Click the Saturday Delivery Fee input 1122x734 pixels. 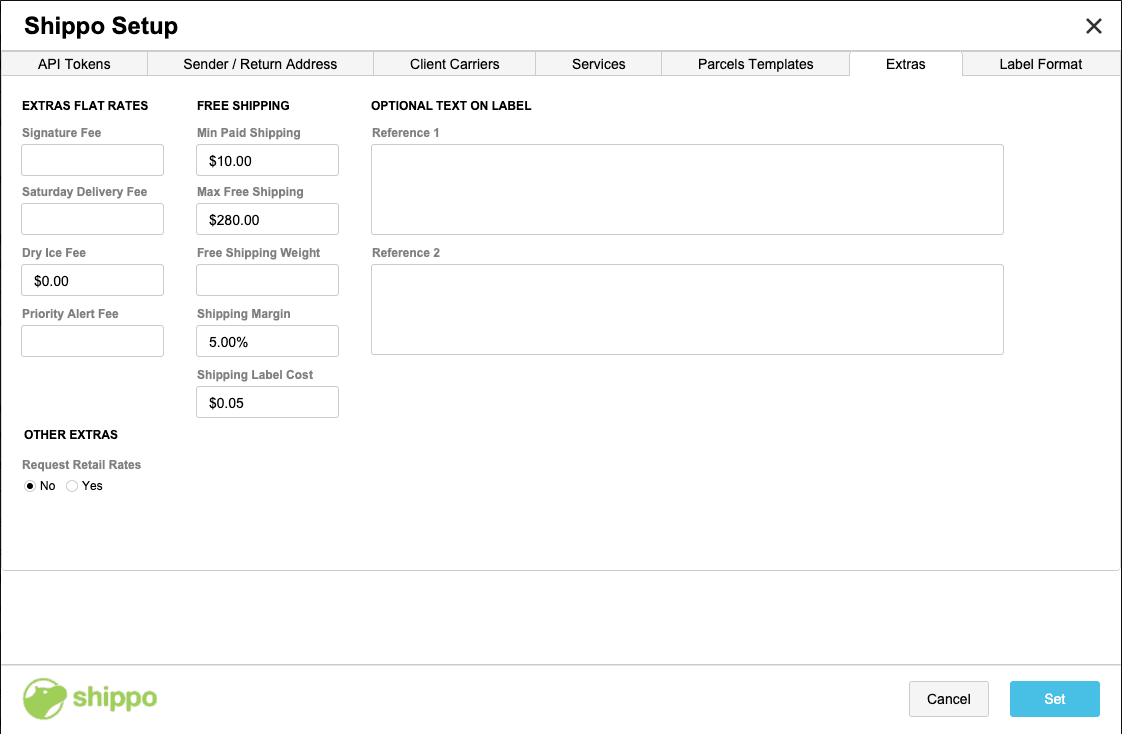pyautogui.click(x=92, y=219)
